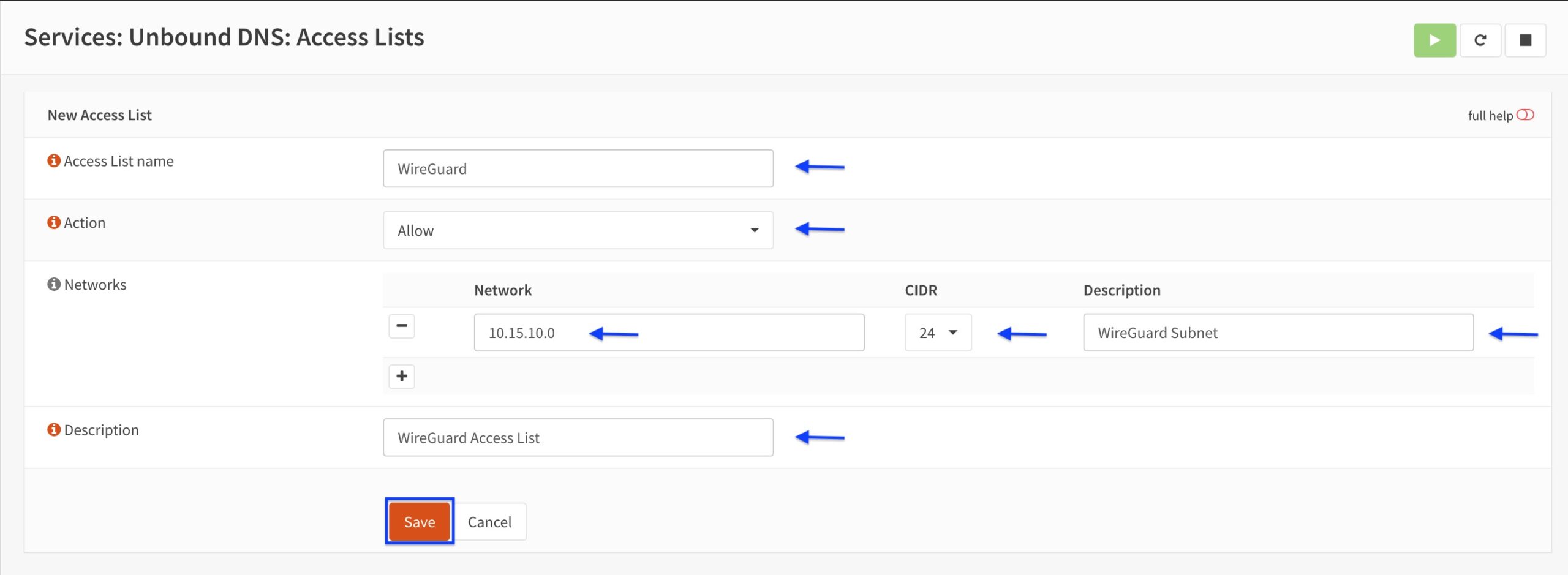
Task: Restart the Unbound DNS service
Action: click(x=1480, y=40)
